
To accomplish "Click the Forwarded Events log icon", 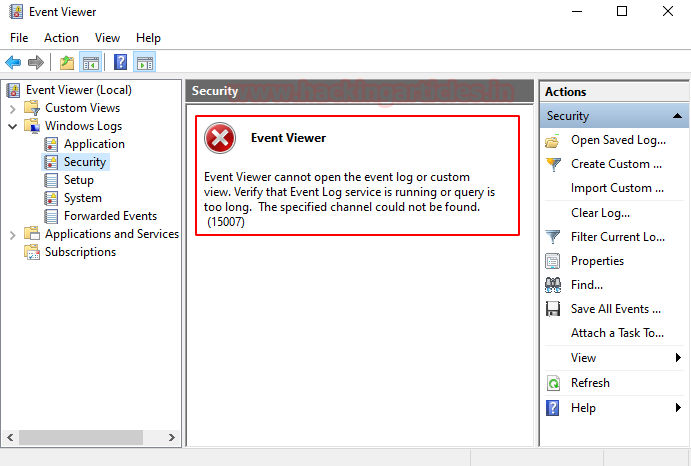I will [51, 216].
